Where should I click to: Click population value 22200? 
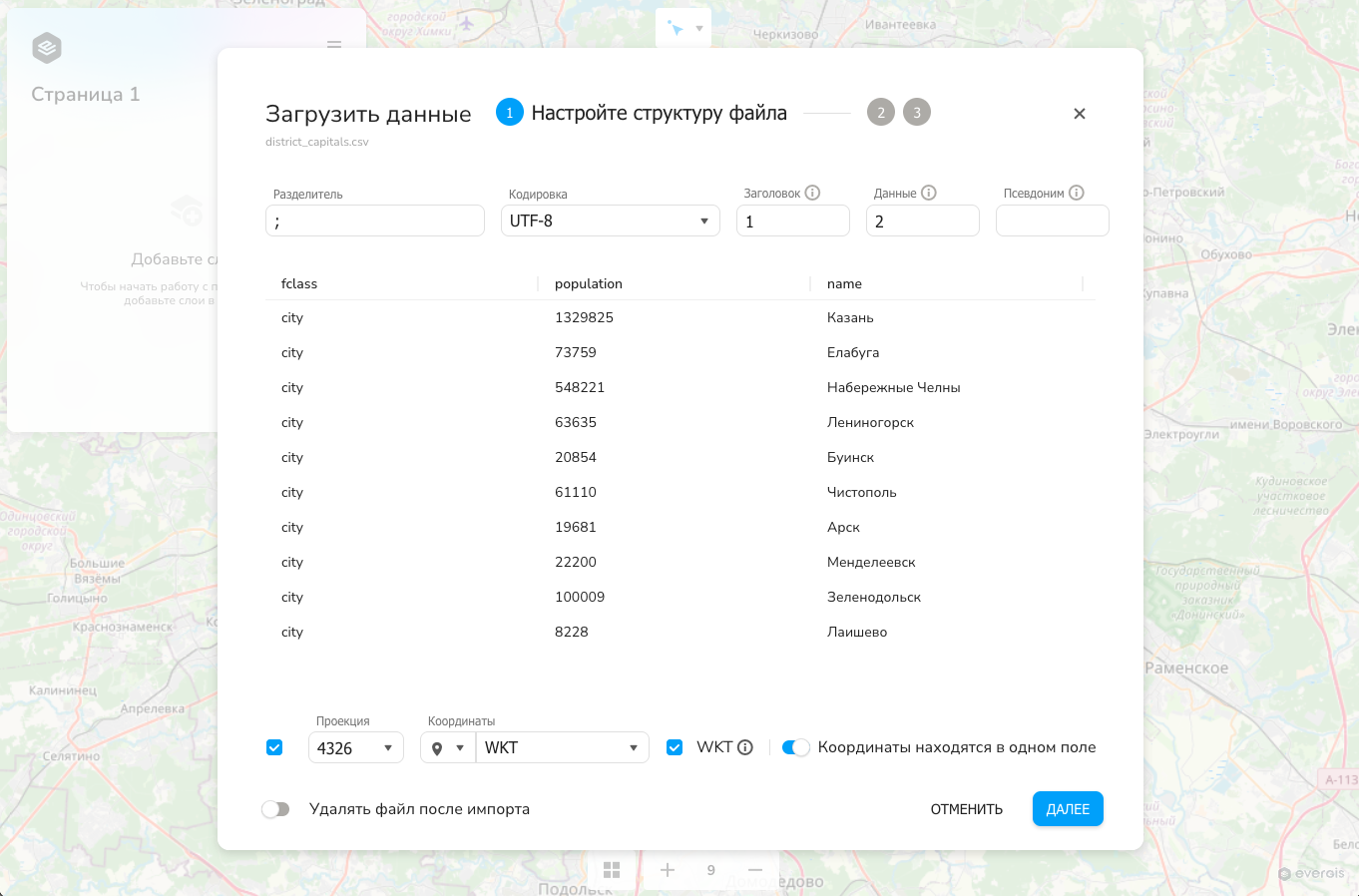click(576, 562)
